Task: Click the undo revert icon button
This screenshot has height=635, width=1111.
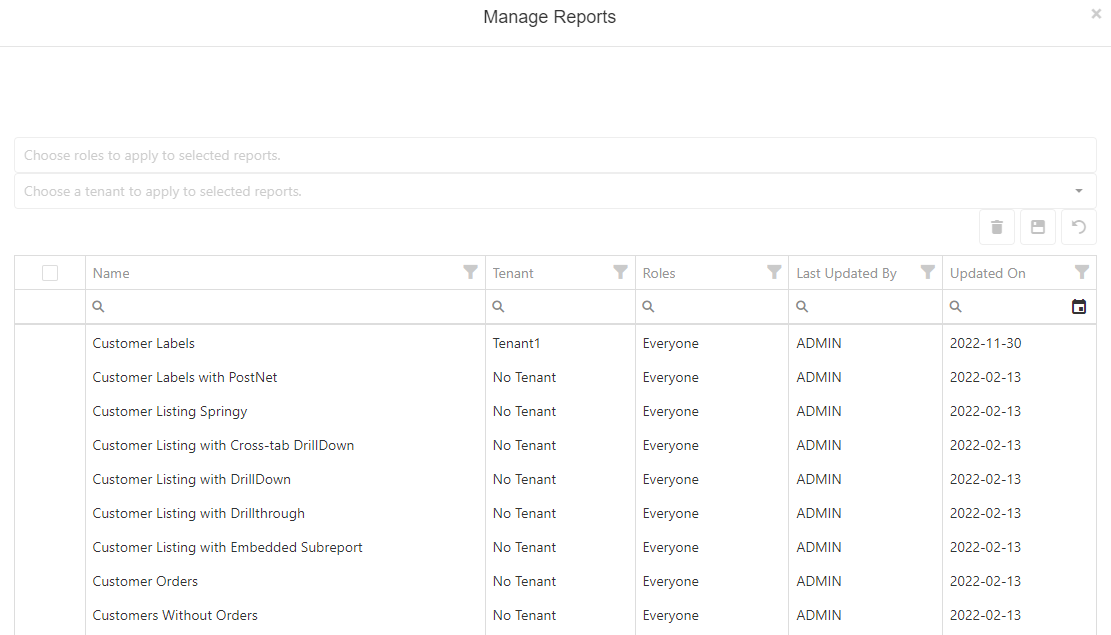Action: point(1079,227)
